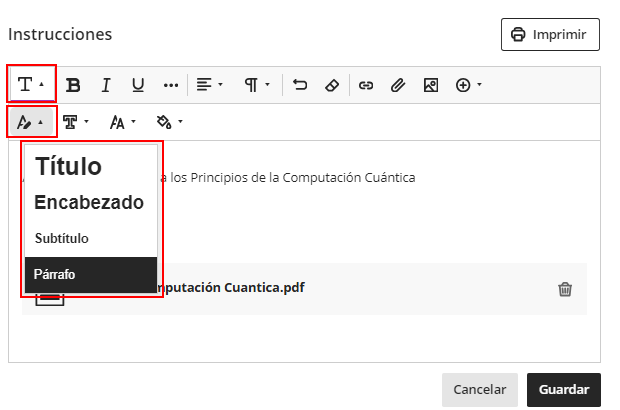
Task: Pick Subtítulo from the style list
Action: click(62, 239)
